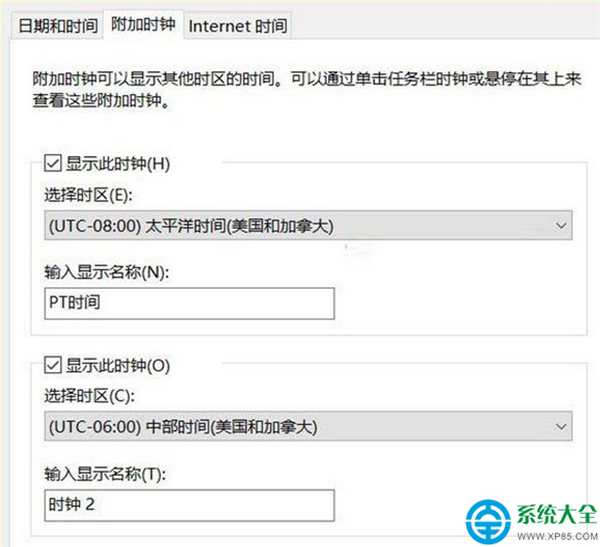Select the 附加时钟 tab
The width and height of the screenshot is (600, 547).
pos(143,24)
